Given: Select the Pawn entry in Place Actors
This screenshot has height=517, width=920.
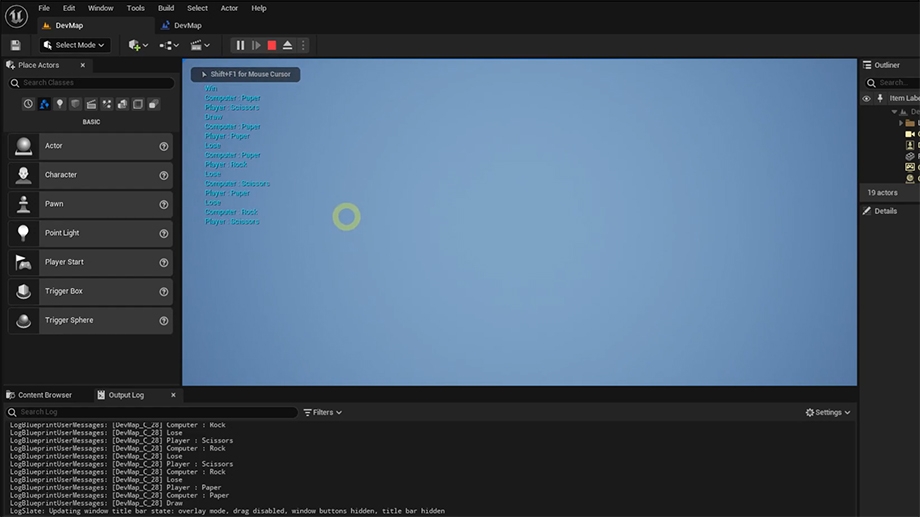Looking at the screenshot, I should pos(90,204).
